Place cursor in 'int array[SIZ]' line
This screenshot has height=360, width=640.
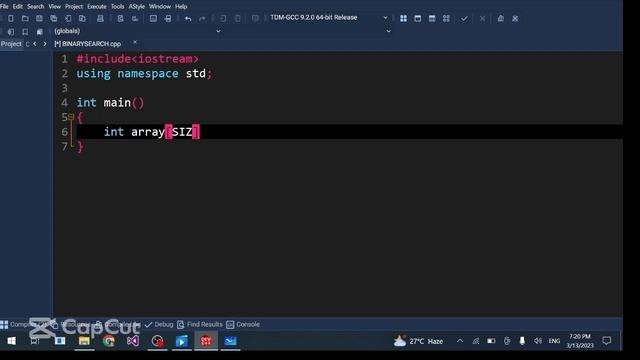[151, 132]
